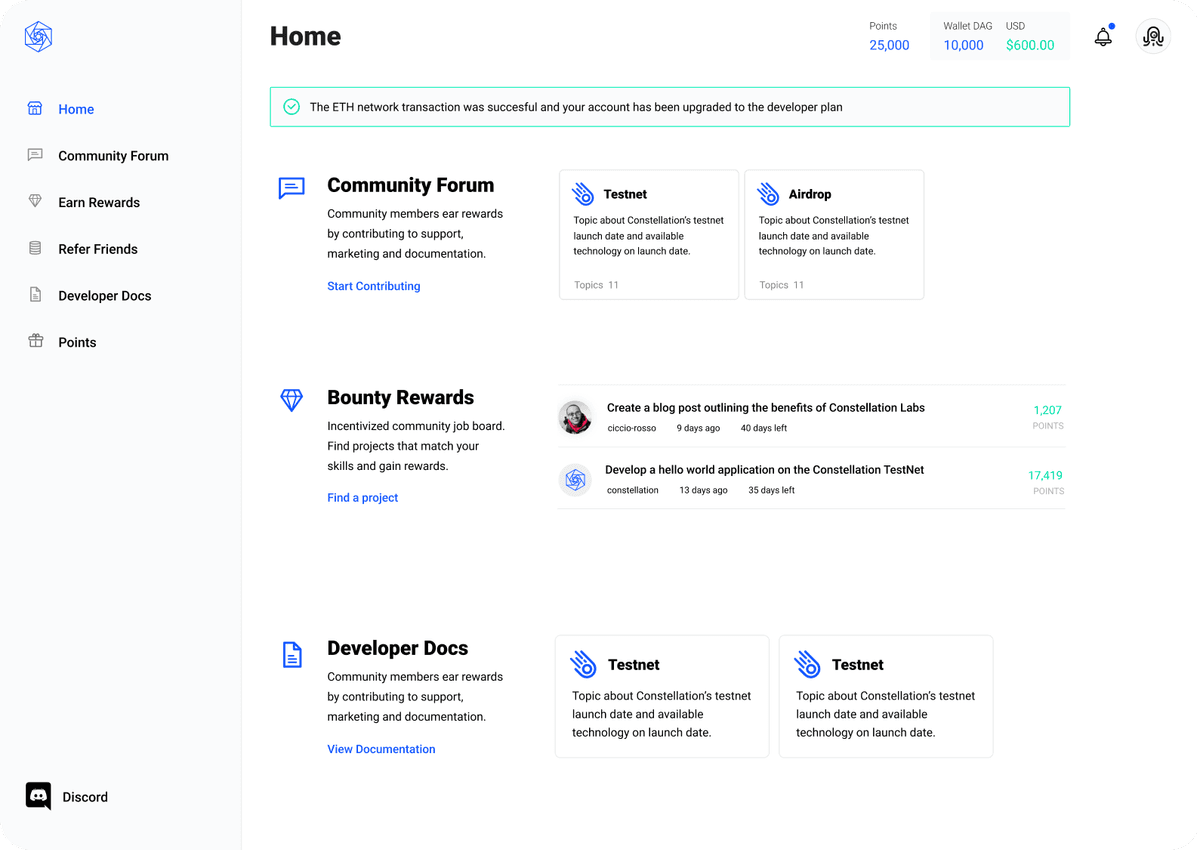Open Community Forum from sidebar menu
This screenshot has width=1200, height=850.
click(x=113, y=156)
